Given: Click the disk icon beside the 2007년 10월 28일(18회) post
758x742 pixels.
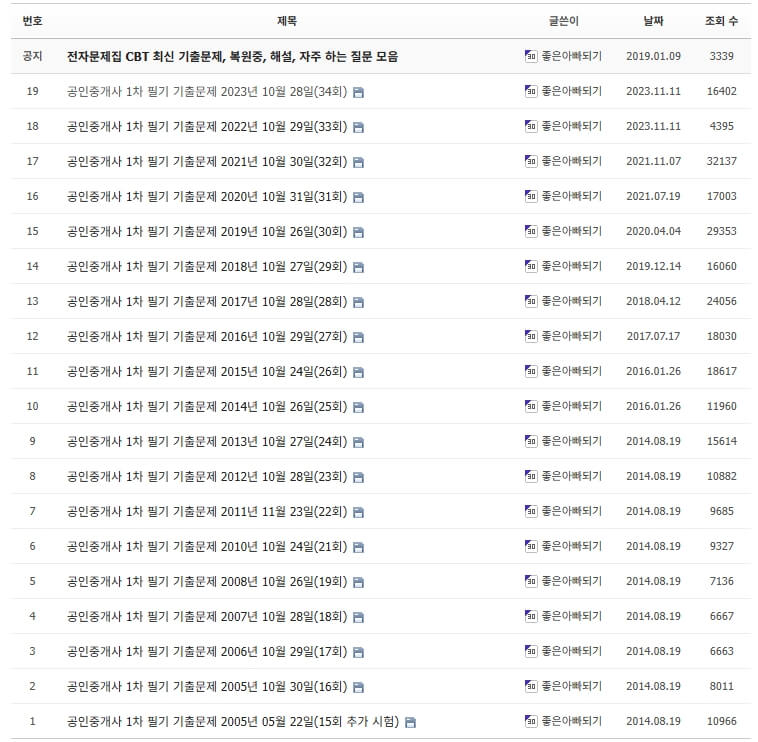Looking at the screenshot, I should (358, 618).
